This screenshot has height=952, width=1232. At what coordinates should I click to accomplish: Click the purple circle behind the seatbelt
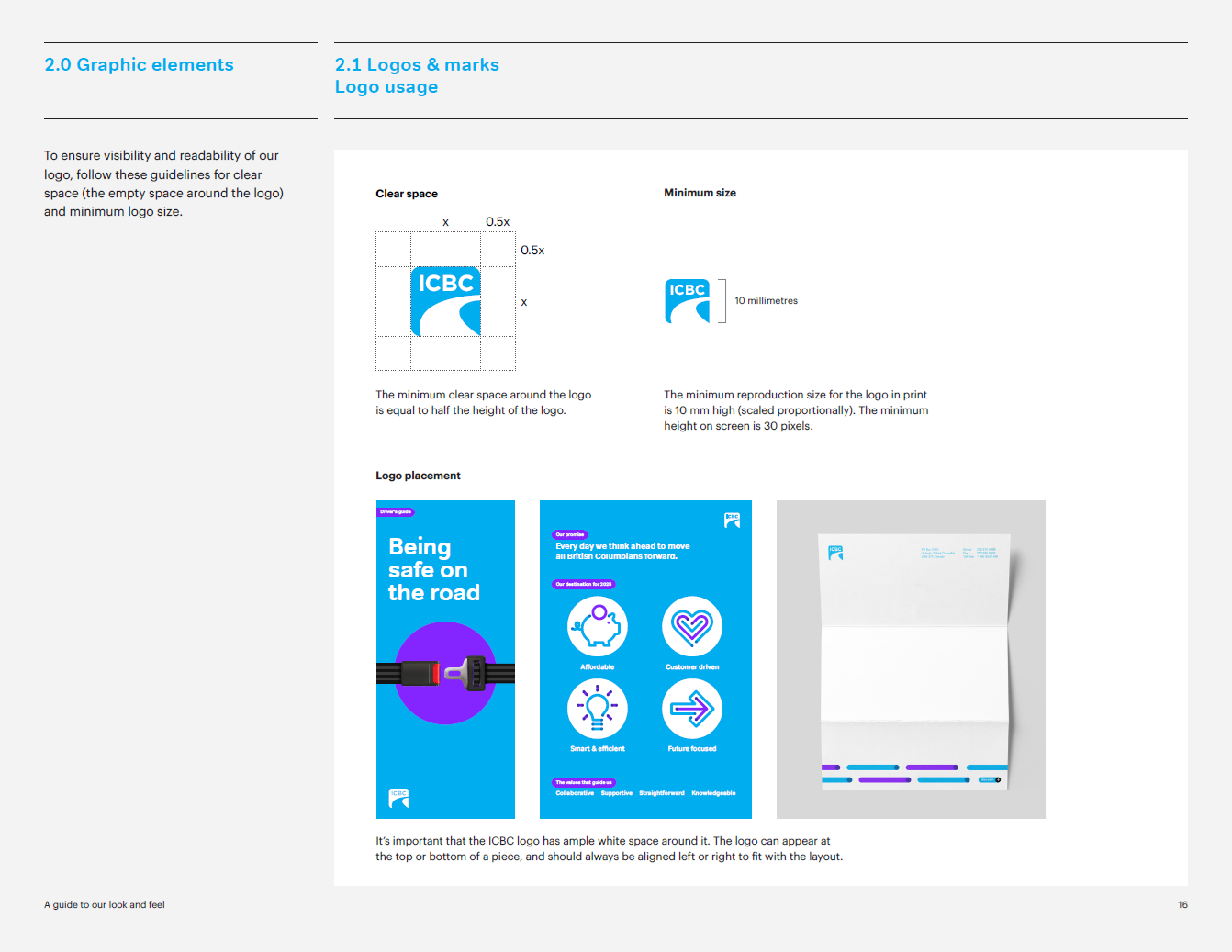pyautogui.click(x=445, y=673)
